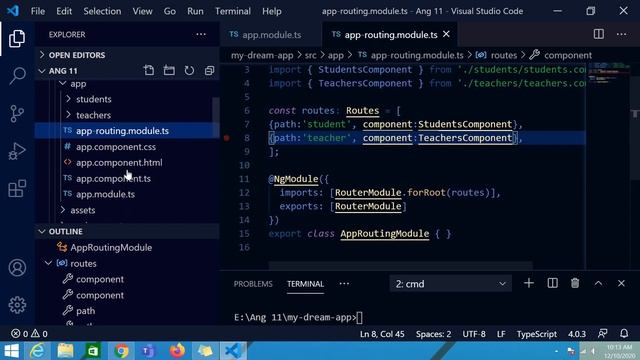Image resolution: width=640 pixels, height=360 pixels.
Task: Open app.component.ts in explorer
Action: pyautogui.click(x=113, y=178)
